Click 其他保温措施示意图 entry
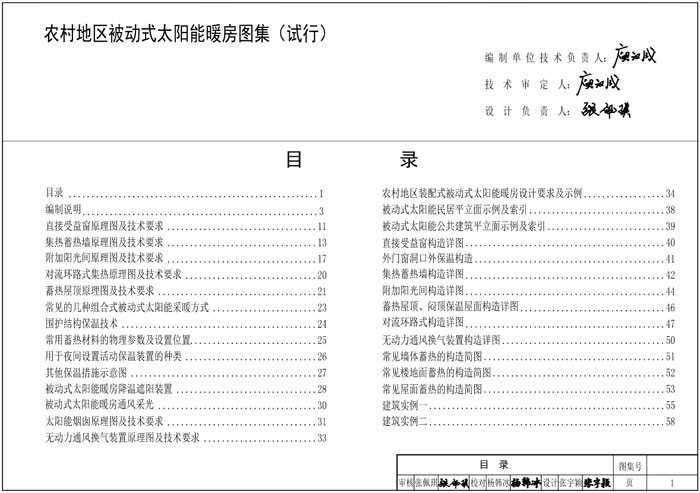This screenshot has width=700, height=493. 186,372
